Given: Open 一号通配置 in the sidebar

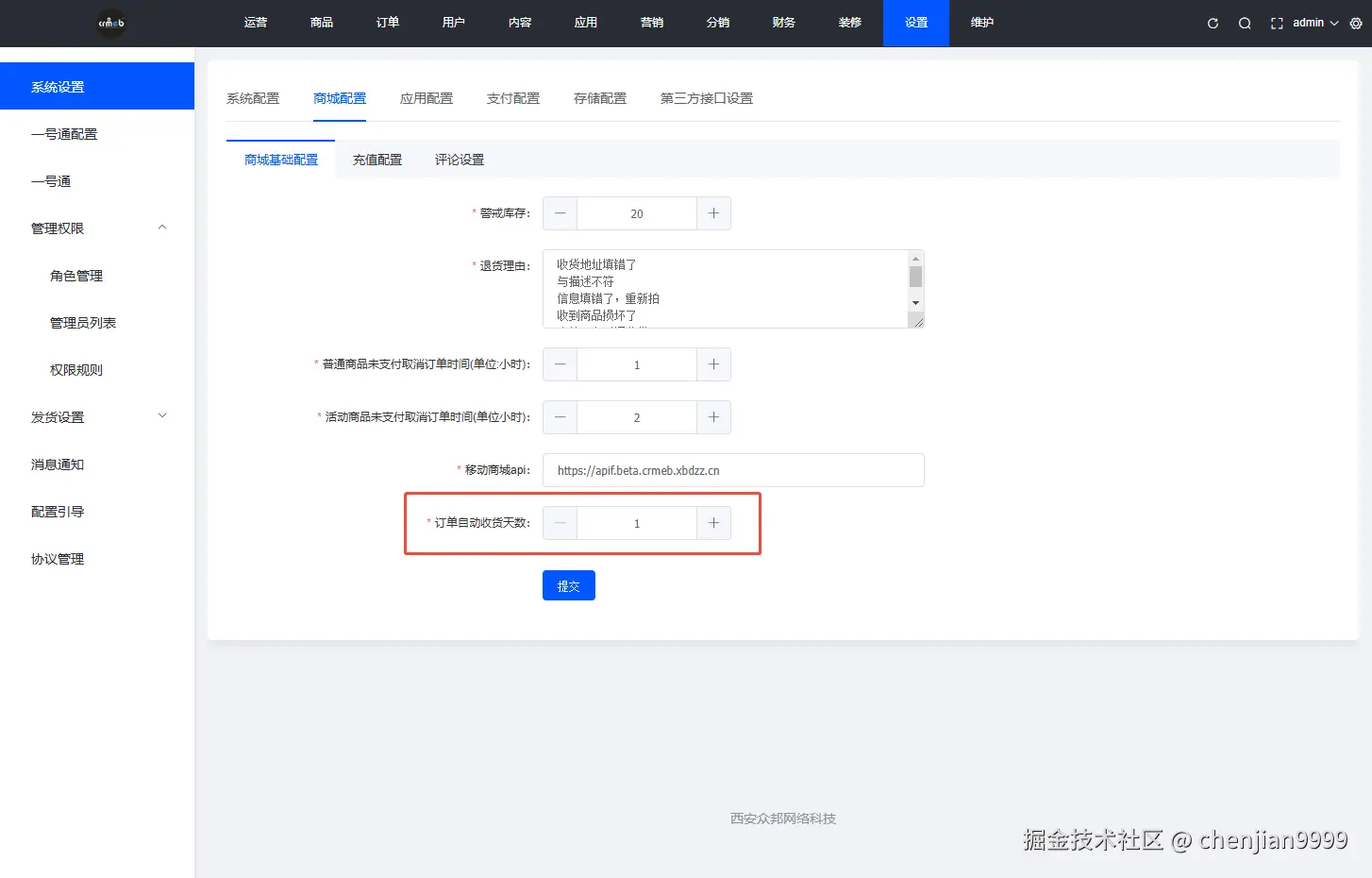Looking at the screenshot, I should 97,133.
